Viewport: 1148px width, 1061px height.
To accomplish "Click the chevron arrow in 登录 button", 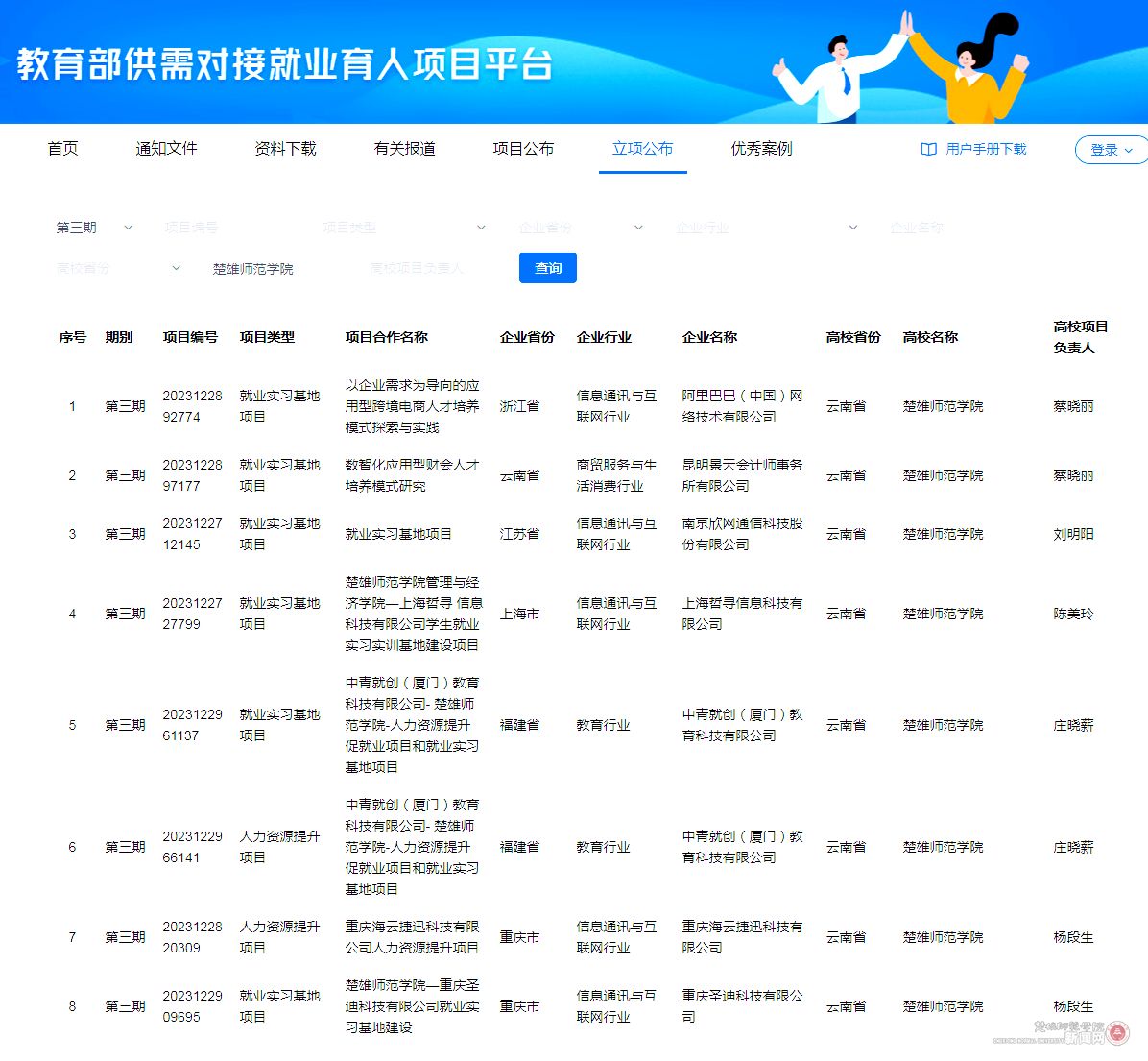I will (1129, 151).
